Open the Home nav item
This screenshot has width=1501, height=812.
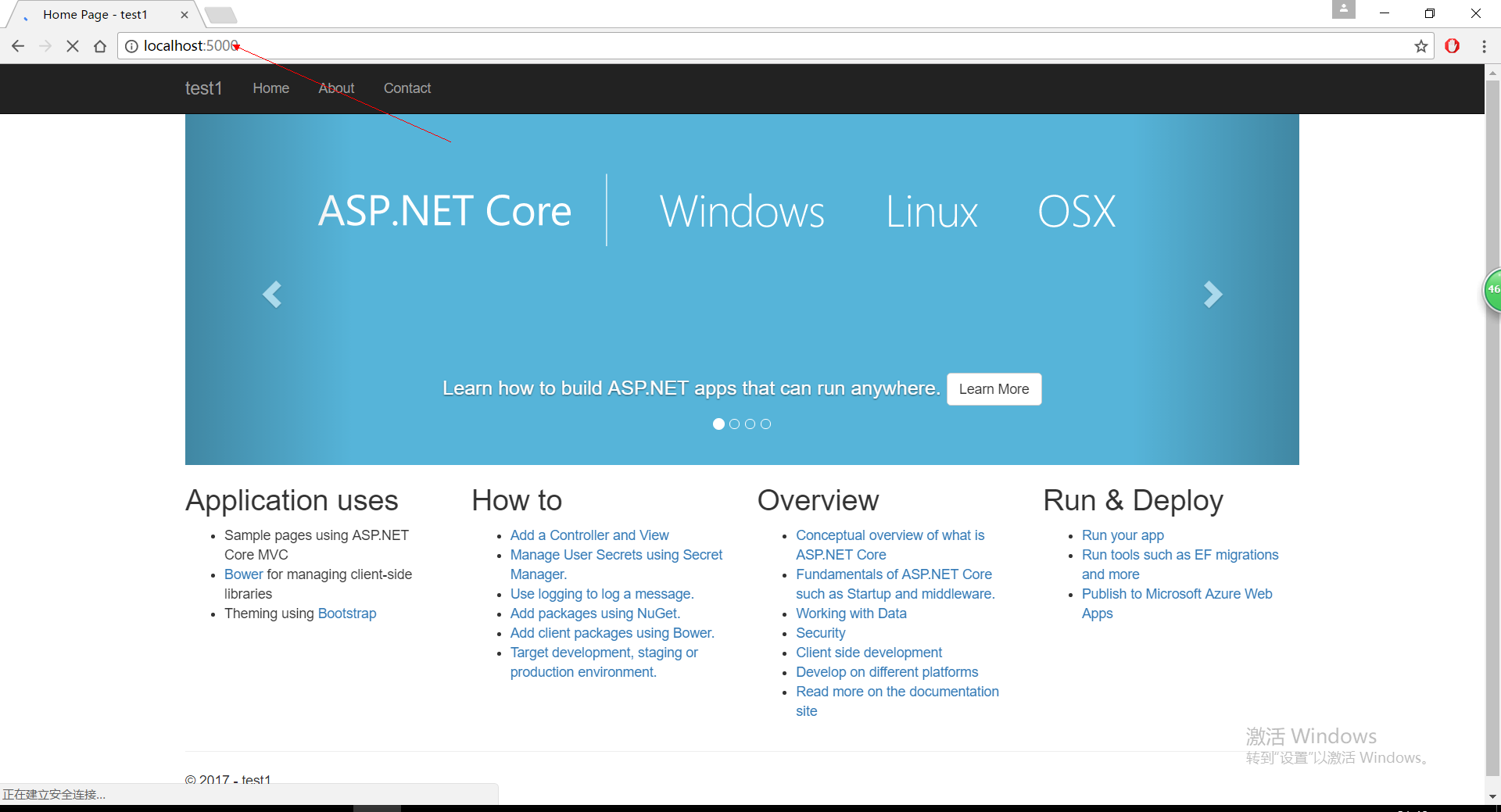pyautogui.click(x=270, y=88)
